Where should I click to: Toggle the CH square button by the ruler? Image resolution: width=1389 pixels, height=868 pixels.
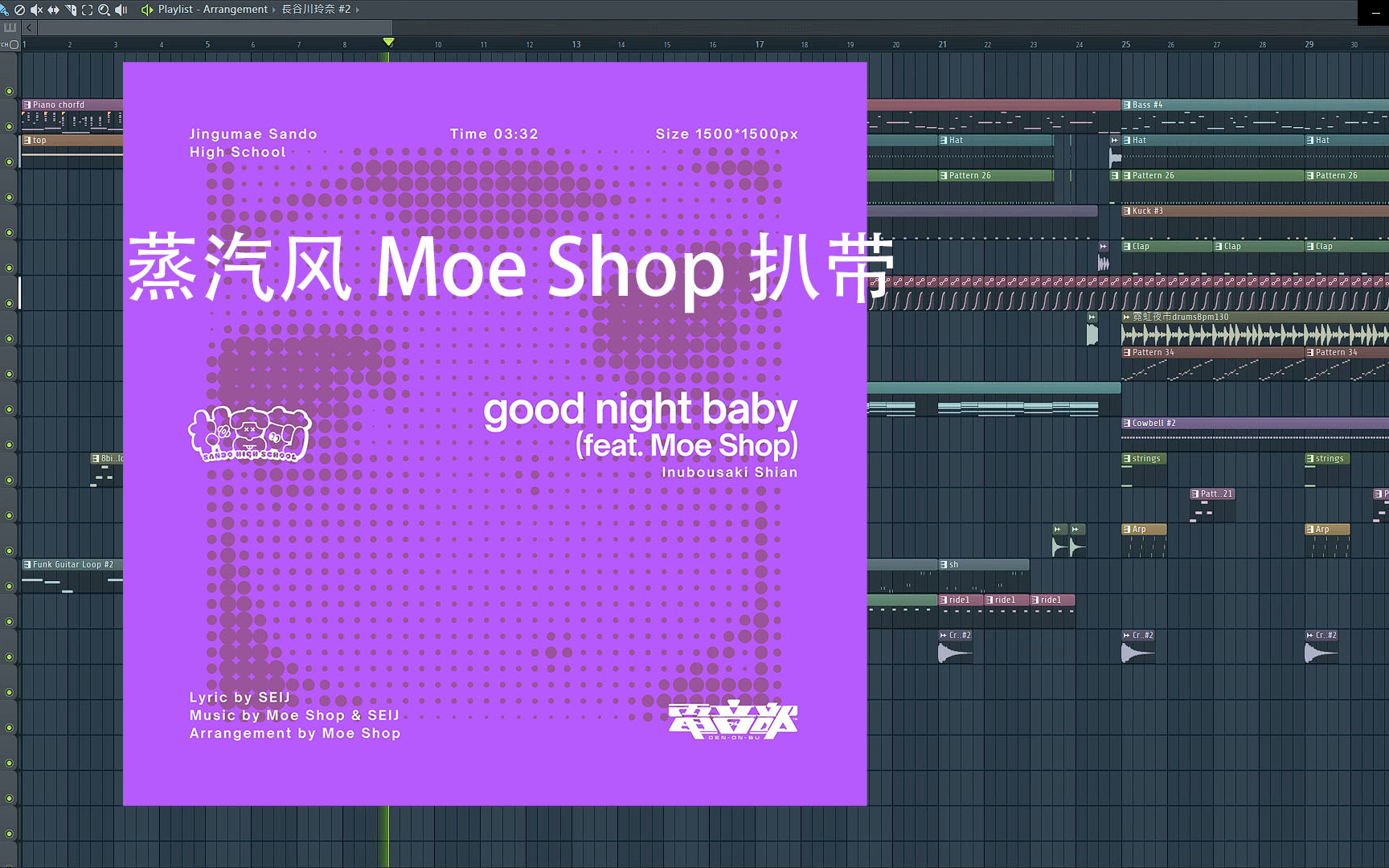tap(14, 45)
